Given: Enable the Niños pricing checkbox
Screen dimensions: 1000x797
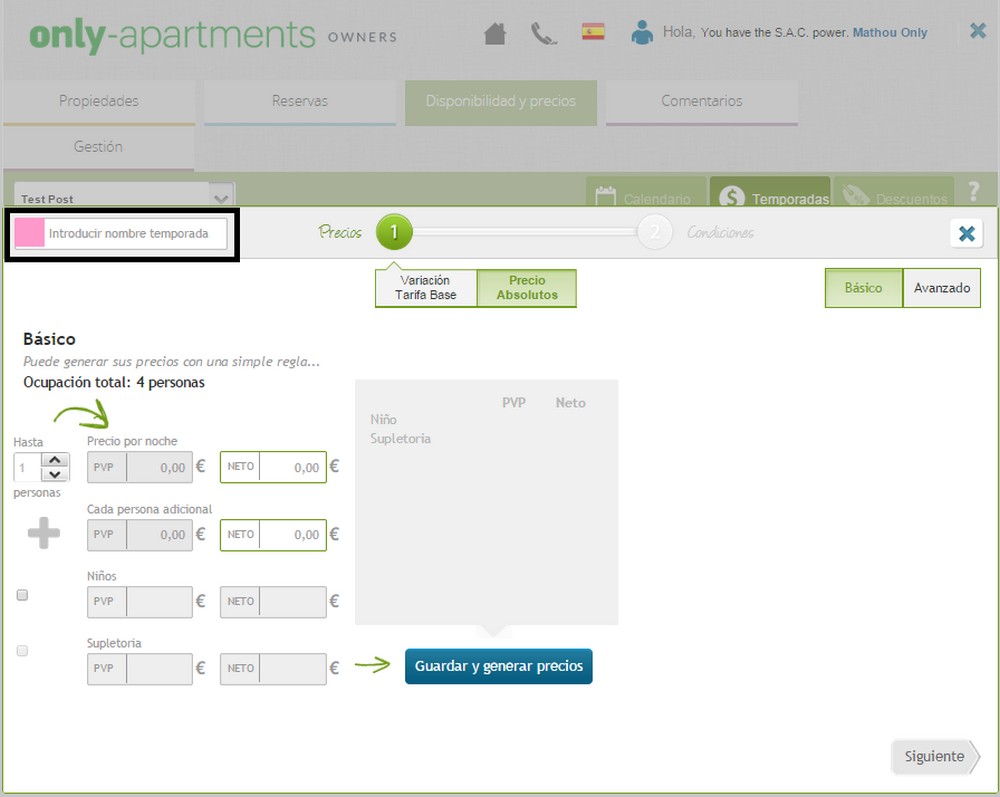Looking at the screenshot, I should coord(23,595).
